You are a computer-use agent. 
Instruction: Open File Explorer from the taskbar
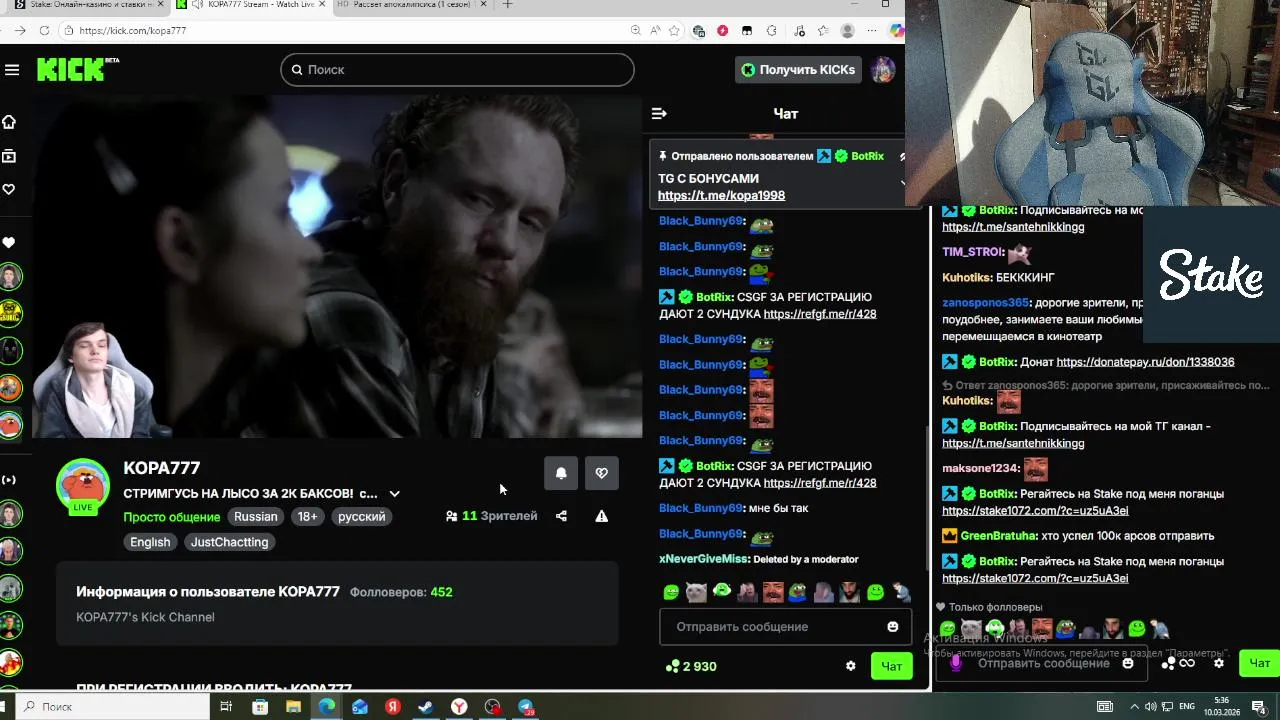293,706
